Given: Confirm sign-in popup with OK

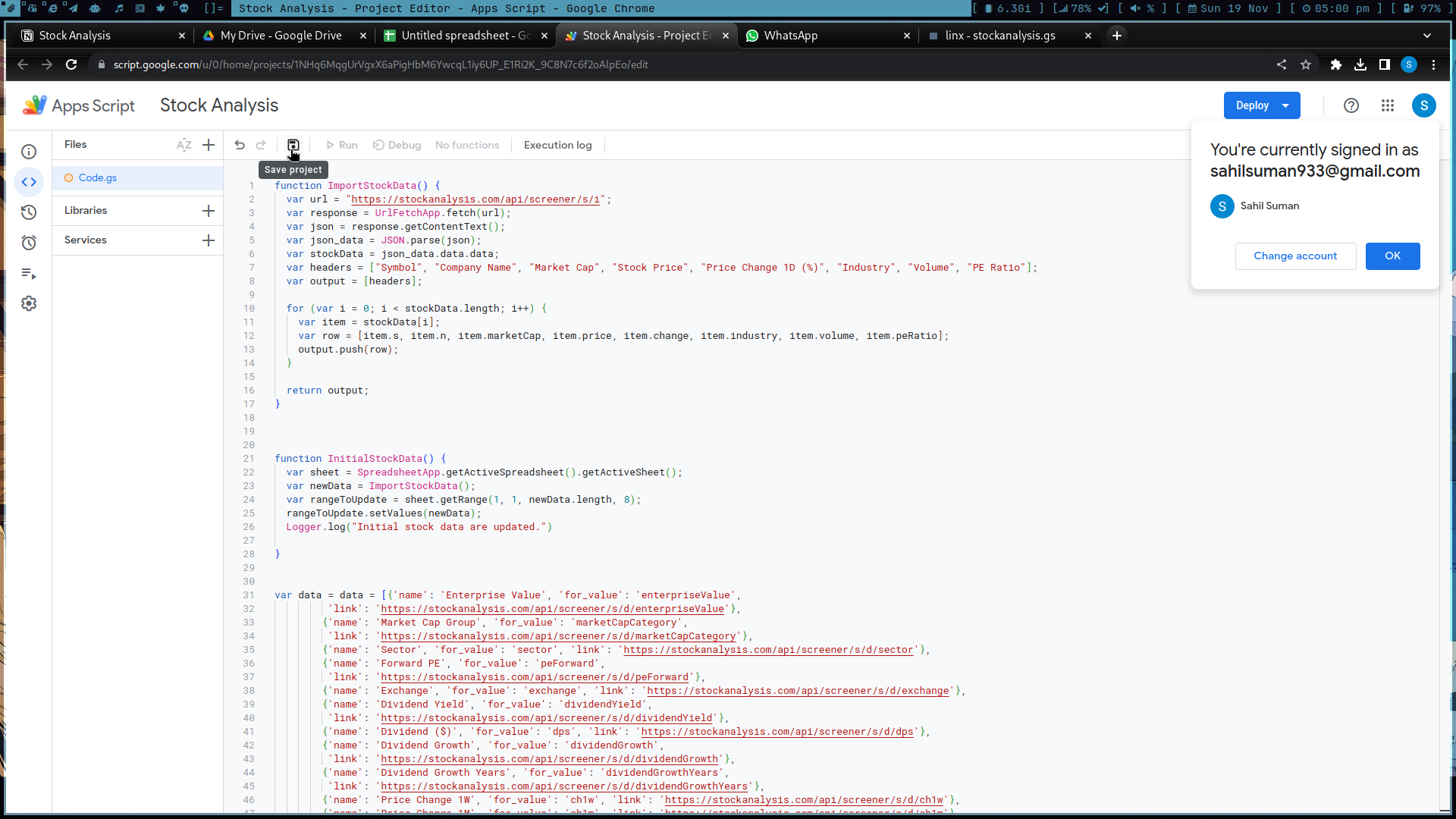Looking at the screenshot, I should click(1392, 256).
